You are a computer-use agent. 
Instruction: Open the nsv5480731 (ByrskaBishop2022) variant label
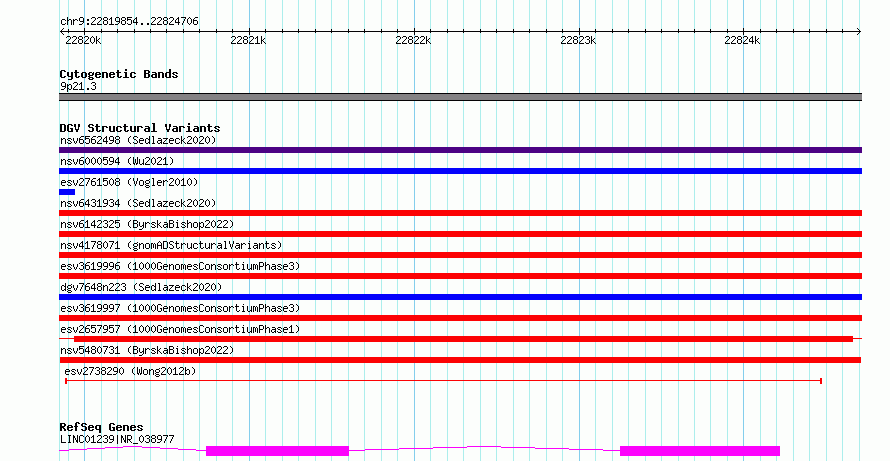(x=147, y=350)
